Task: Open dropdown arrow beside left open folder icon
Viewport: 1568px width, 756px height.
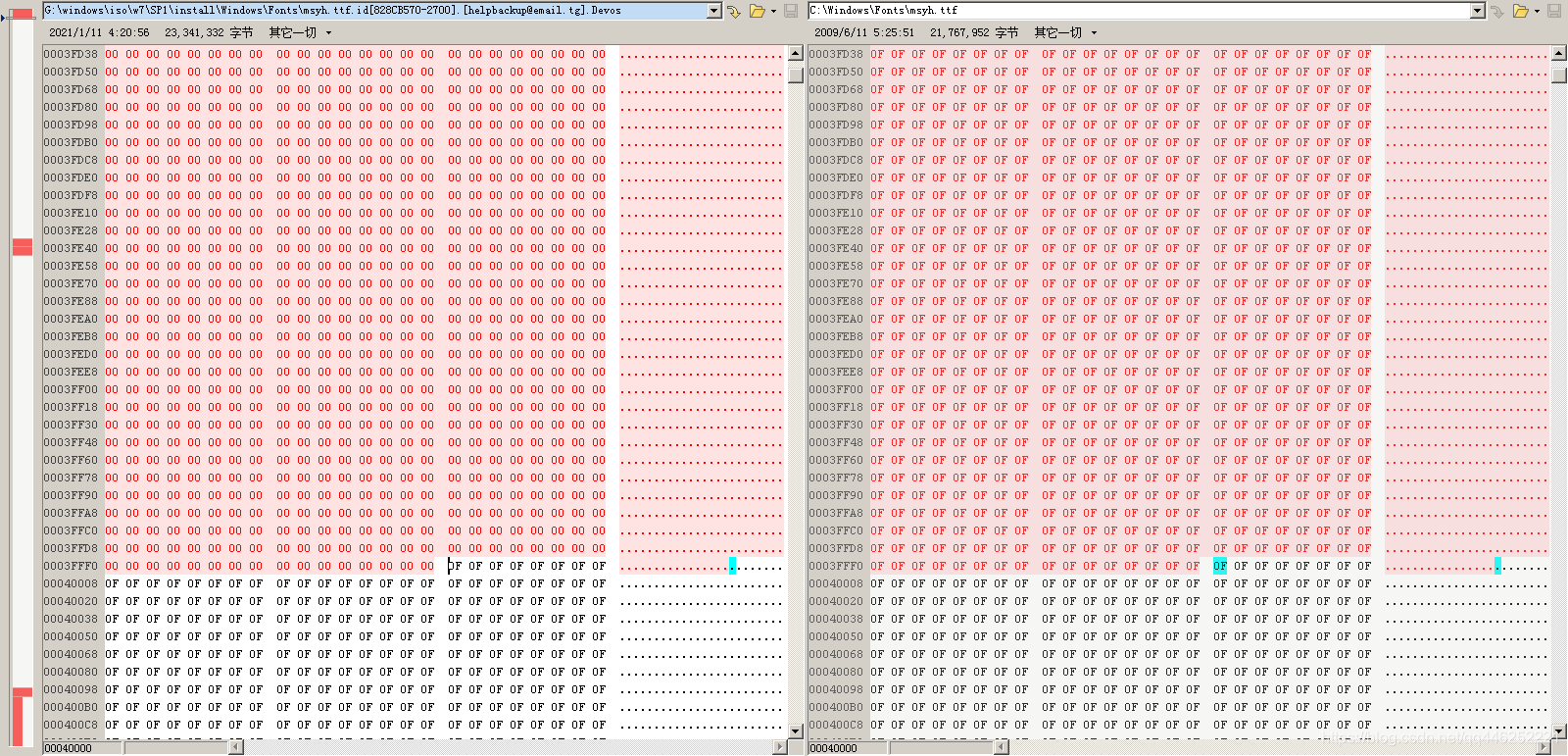Action: (x=773, y=12)
